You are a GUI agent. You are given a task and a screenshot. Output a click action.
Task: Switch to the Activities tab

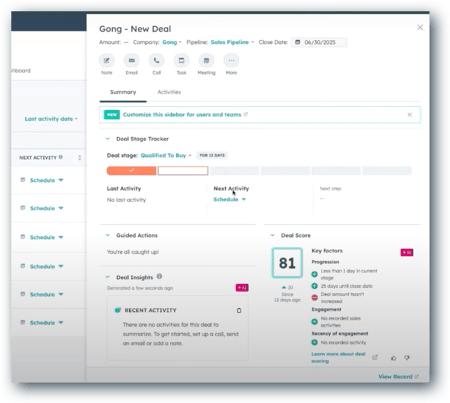[x=169, y=92]
